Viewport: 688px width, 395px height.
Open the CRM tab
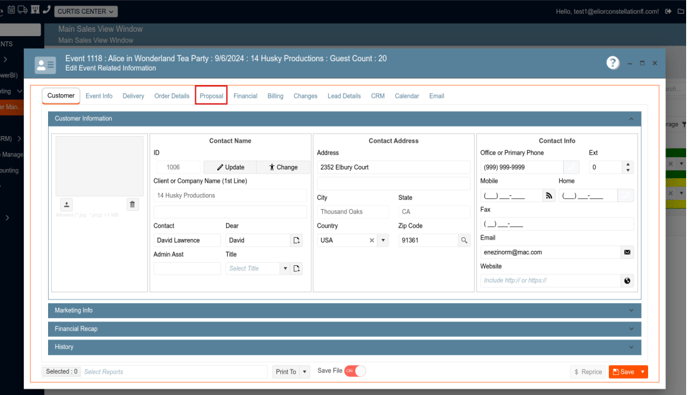coord(378,96)
